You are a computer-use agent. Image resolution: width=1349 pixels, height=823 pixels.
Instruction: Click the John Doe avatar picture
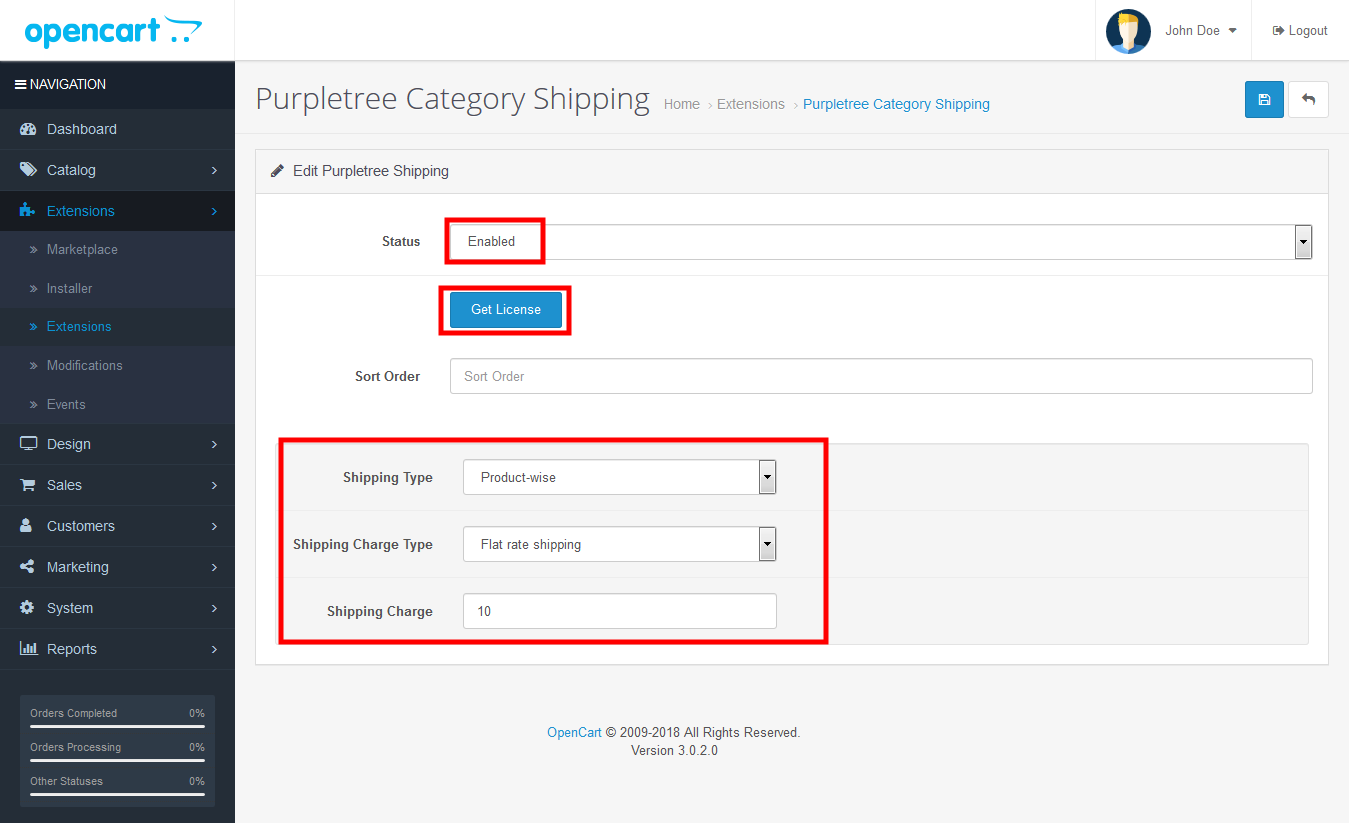1128,31
